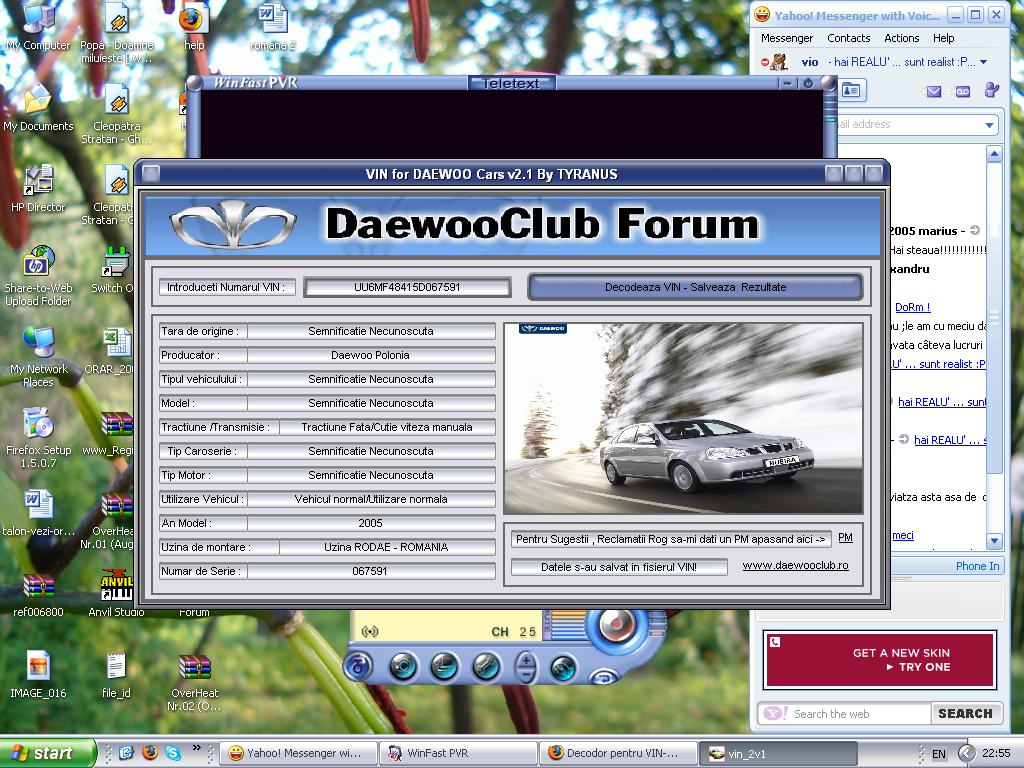Expand the Yahoo! status message dropdown arrow

click(984, 62)
